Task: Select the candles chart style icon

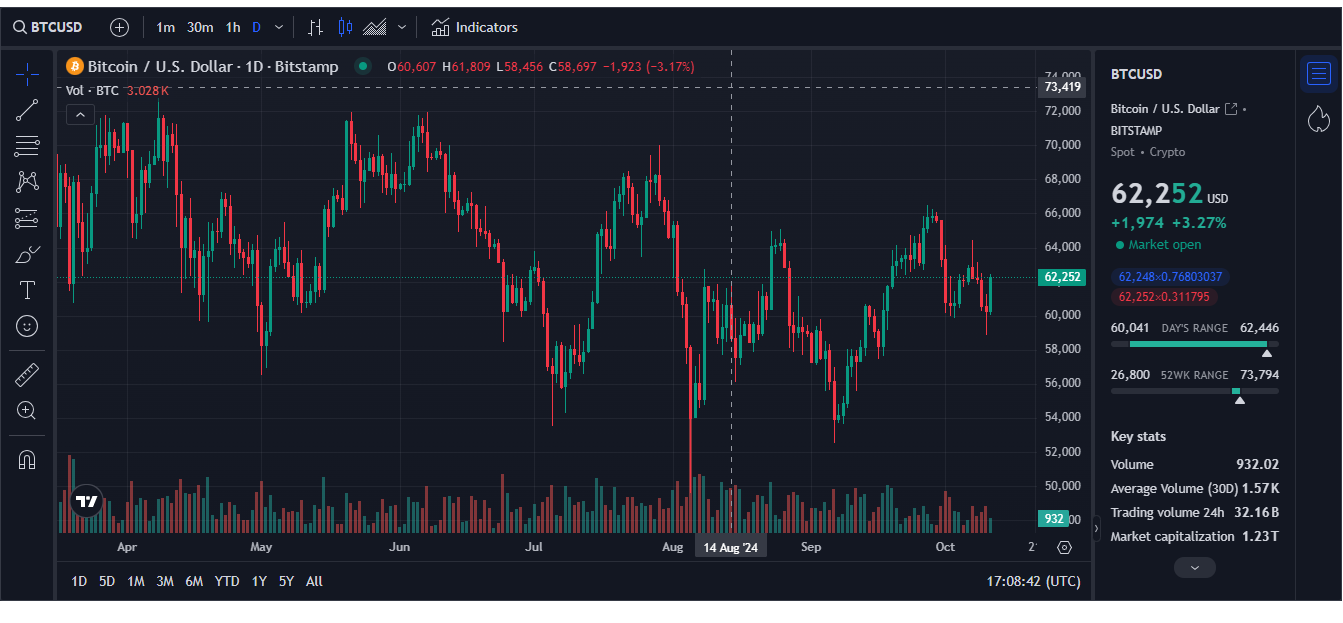Action: (x=345, y=27)
